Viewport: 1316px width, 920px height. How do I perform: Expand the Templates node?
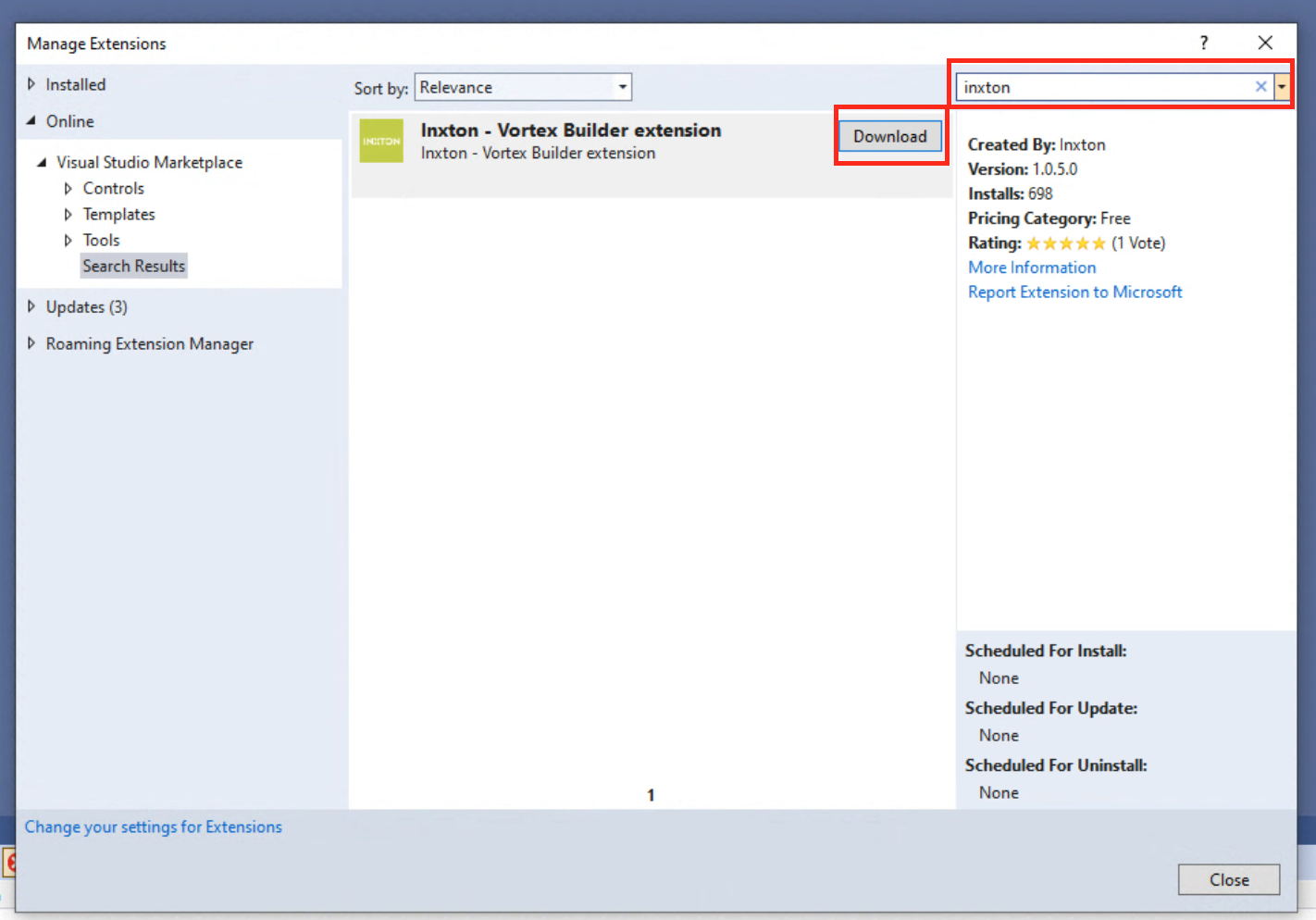(x=68, y=214)
